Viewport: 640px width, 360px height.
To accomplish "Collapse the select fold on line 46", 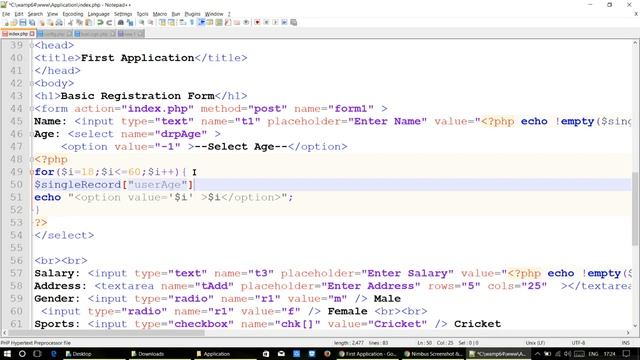I will (x=31, y=134).
